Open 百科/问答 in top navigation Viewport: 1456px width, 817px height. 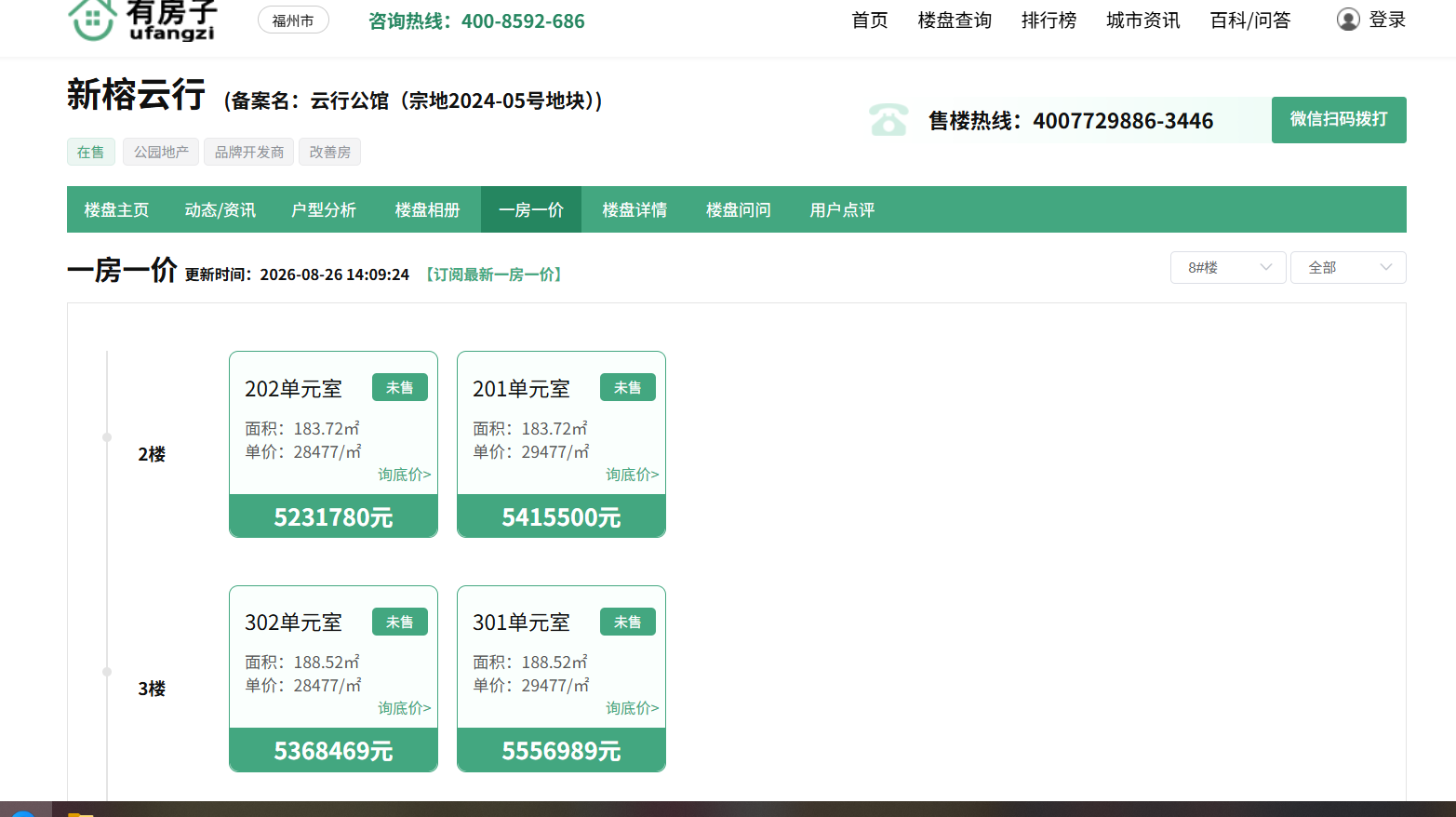1249,20
